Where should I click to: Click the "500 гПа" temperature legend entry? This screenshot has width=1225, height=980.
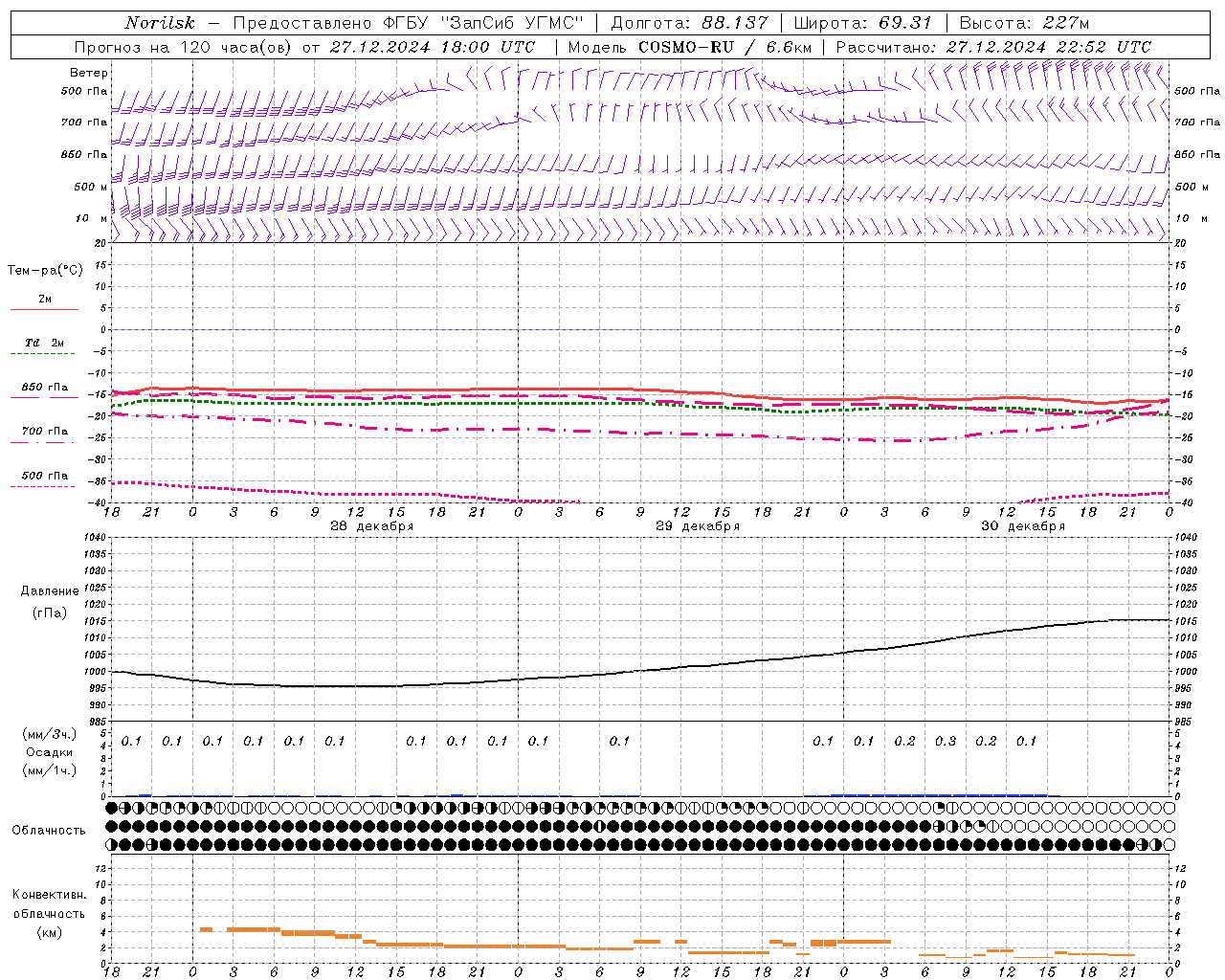pos(44,476)
